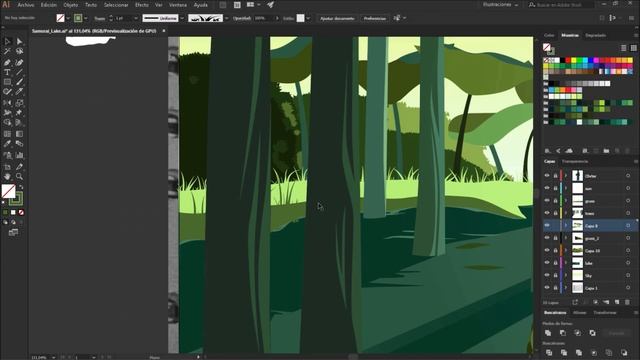Open the Edición menu
The image size is (640, 360).
coord(49,5)
